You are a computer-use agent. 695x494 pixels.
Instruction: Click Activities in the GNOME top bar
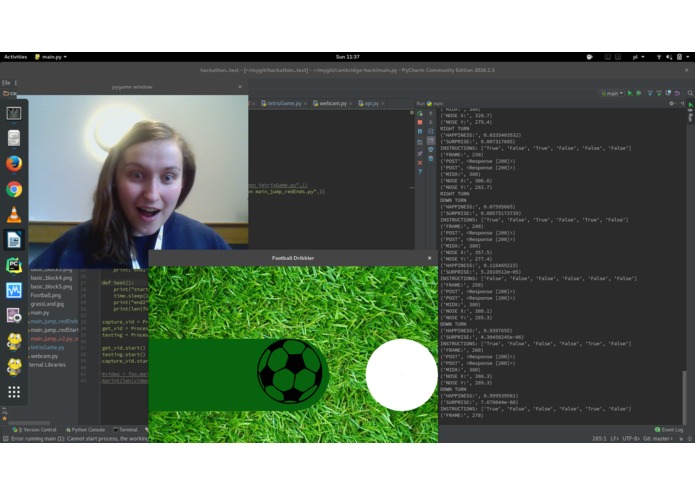(16, 57)
